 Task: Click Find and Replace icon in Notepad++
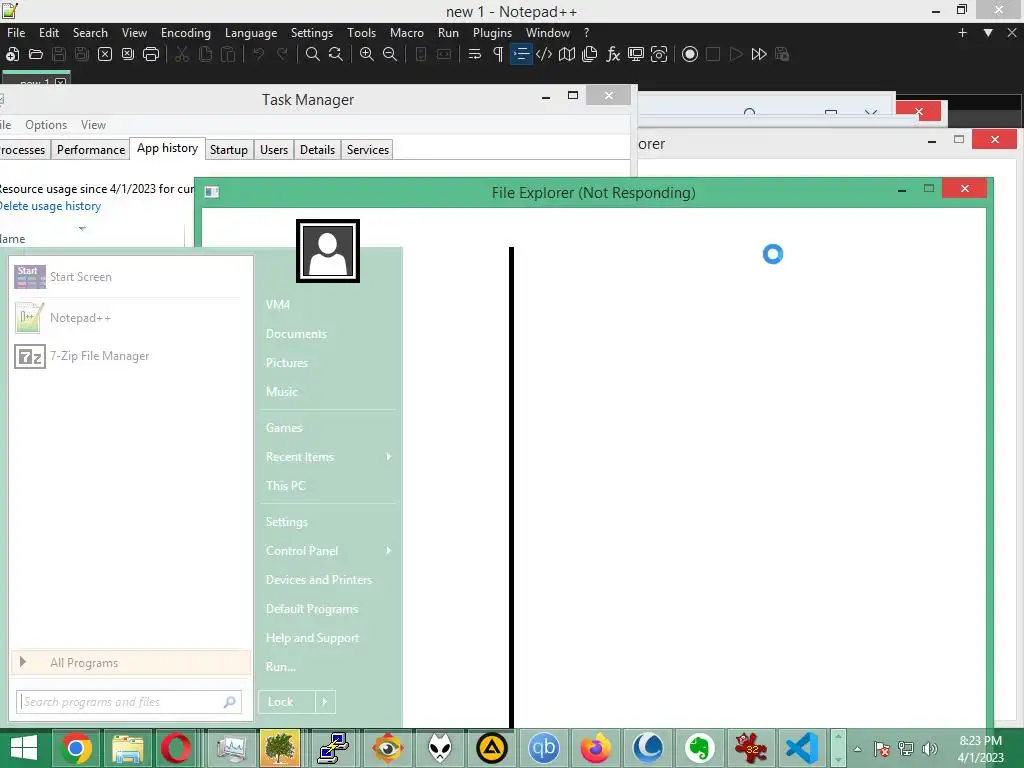coord(336,54)
